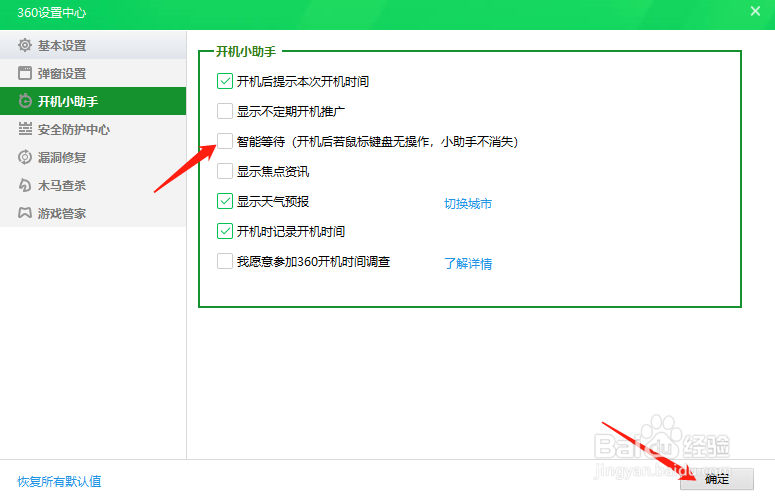775x498 pixels.
Task: Click the 显示天气预报 label text
Action: click(273, 202)
